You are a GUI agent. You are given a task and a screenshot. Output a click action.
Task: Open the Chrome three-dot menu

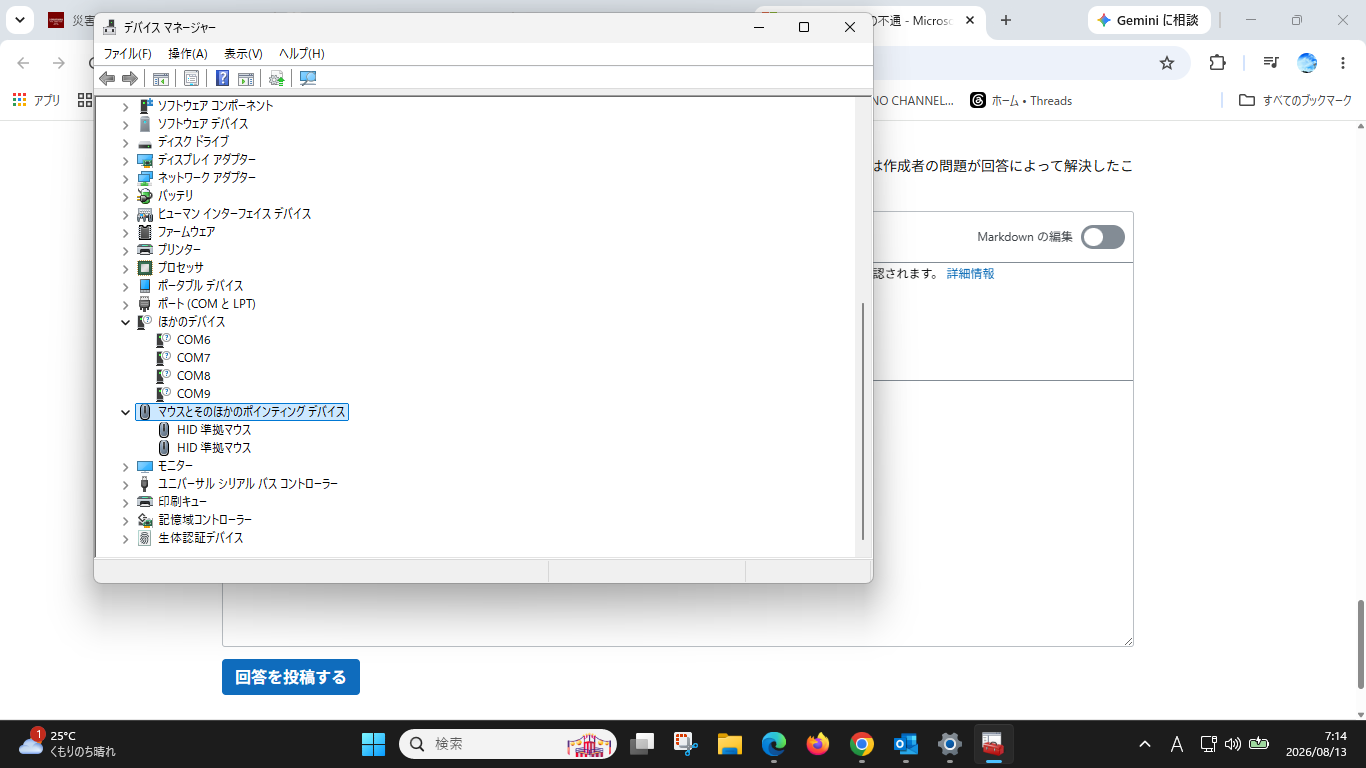1343,63
